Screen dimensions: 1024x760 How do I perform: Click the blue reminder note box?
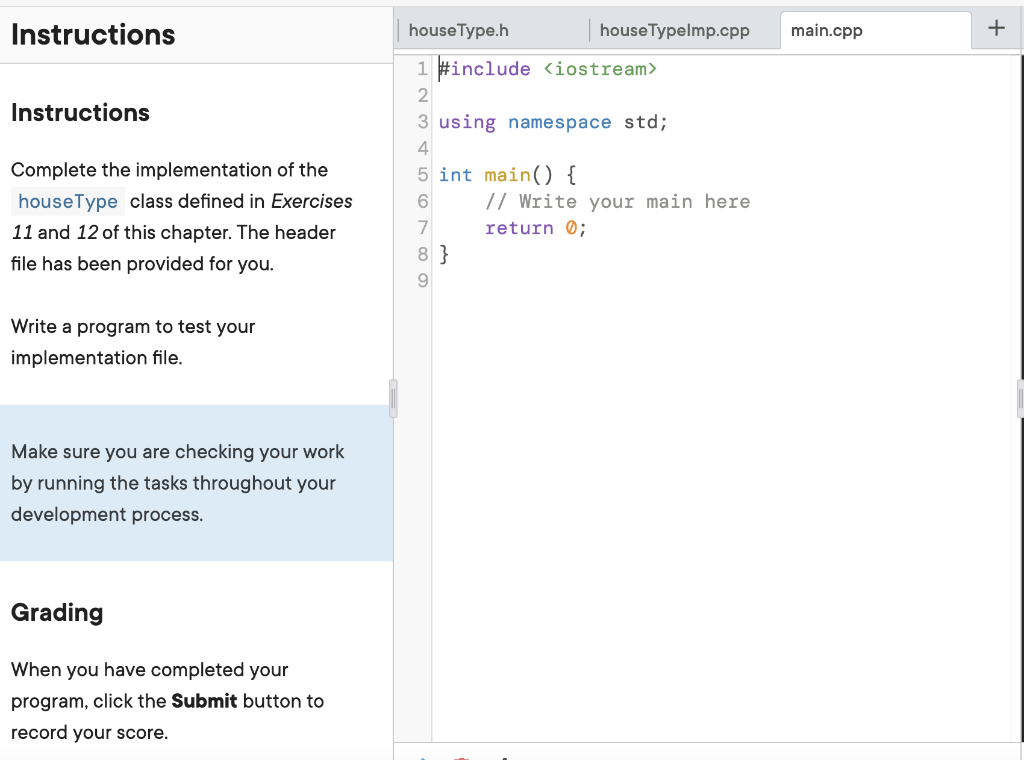(196, 482)
